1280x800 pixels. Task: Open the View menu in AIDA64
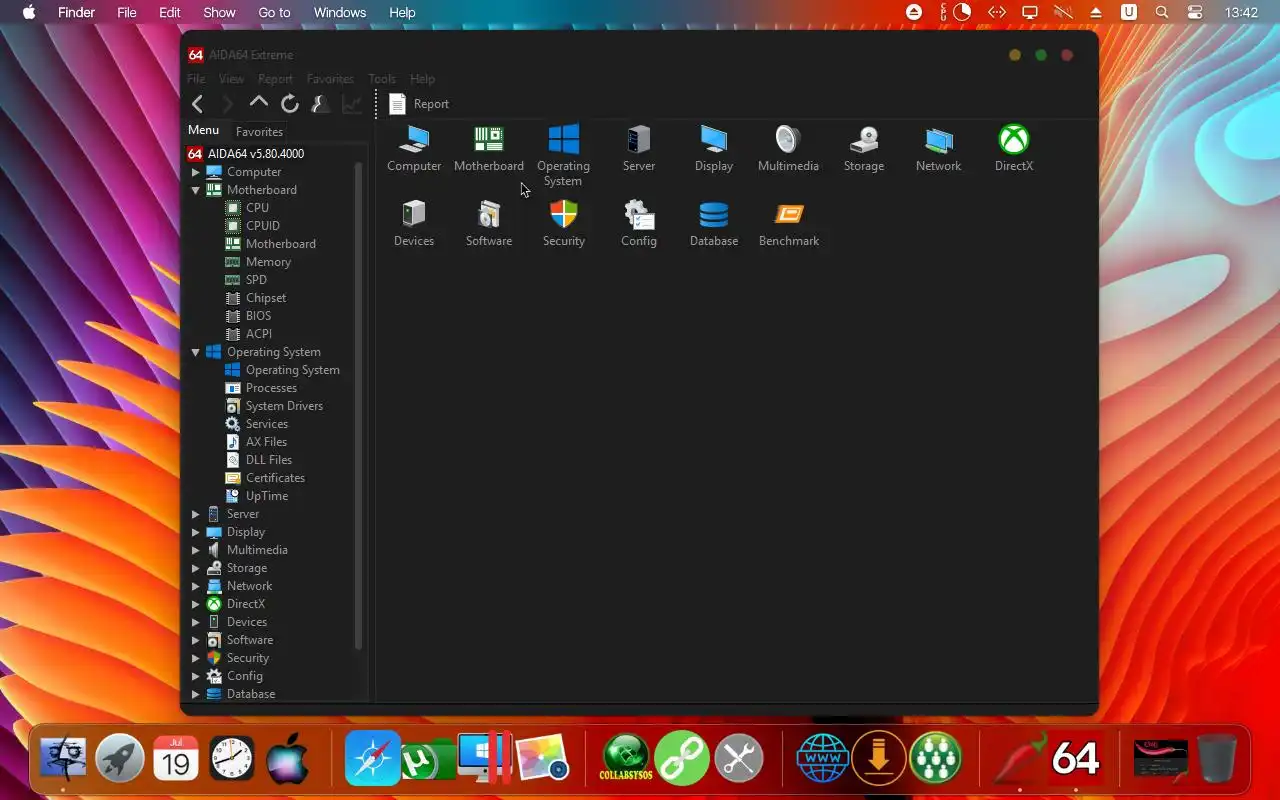tap(231, 79)
